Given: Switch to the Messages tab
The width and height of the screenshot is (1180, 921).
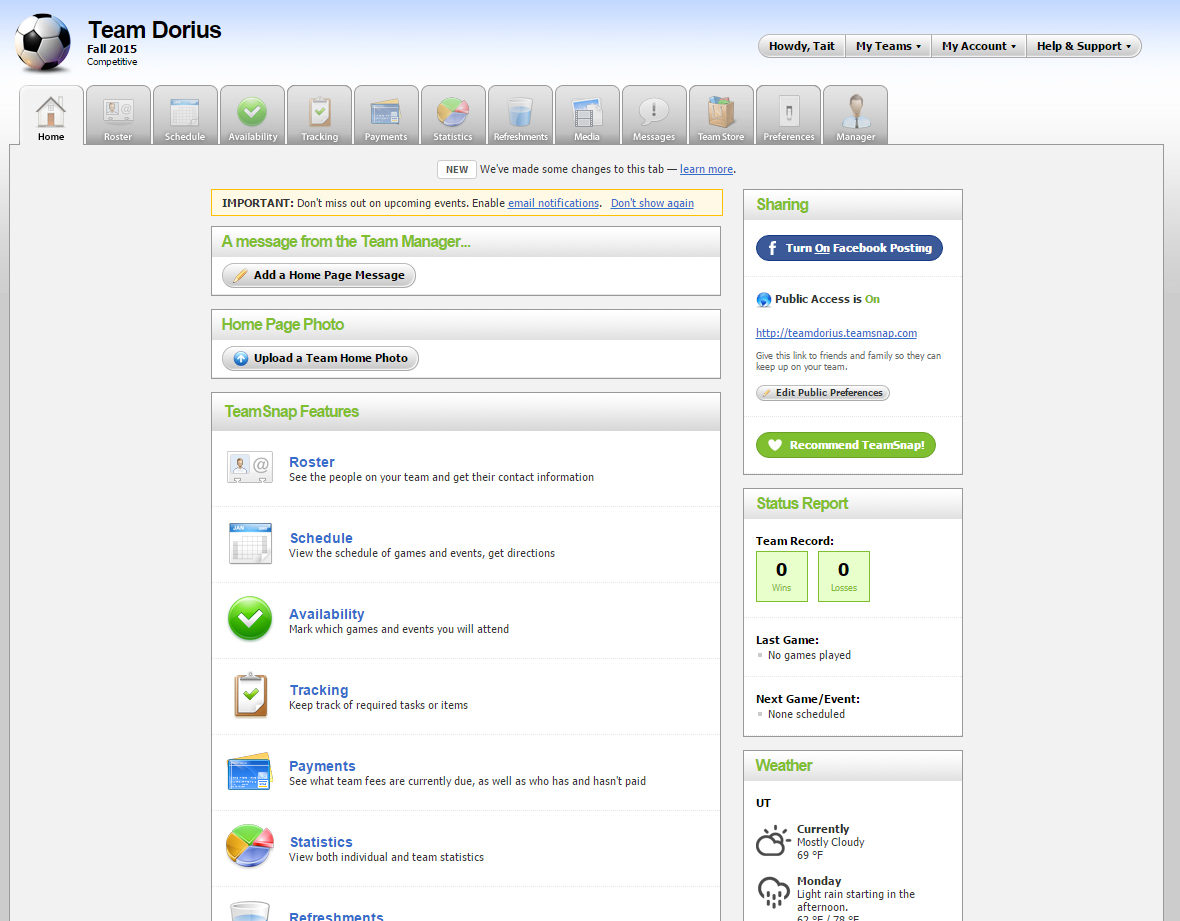Looking at the screenshot, I should point(654,116).
